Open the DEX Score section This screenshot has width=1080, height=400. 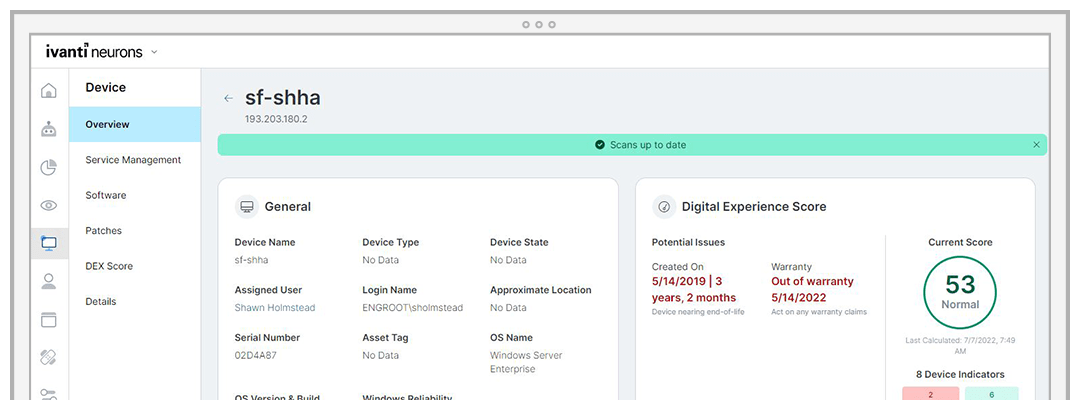coord(109,266)
